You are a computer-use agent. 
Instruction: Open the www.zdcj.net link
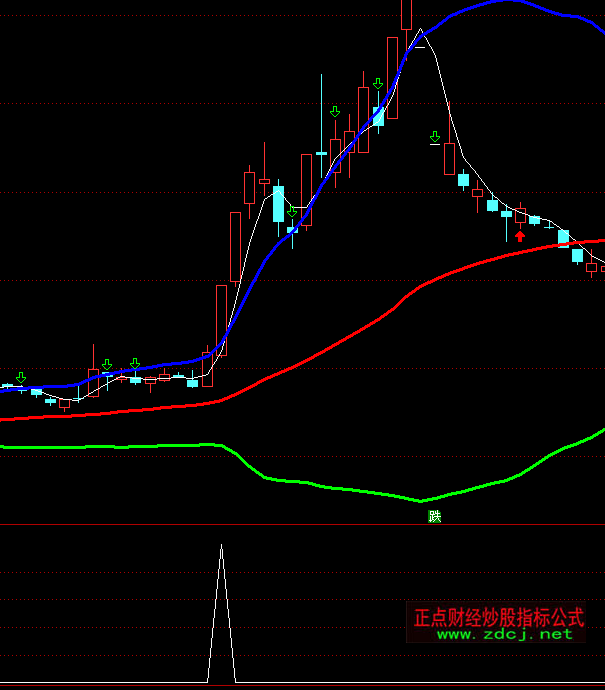[504, 633]
